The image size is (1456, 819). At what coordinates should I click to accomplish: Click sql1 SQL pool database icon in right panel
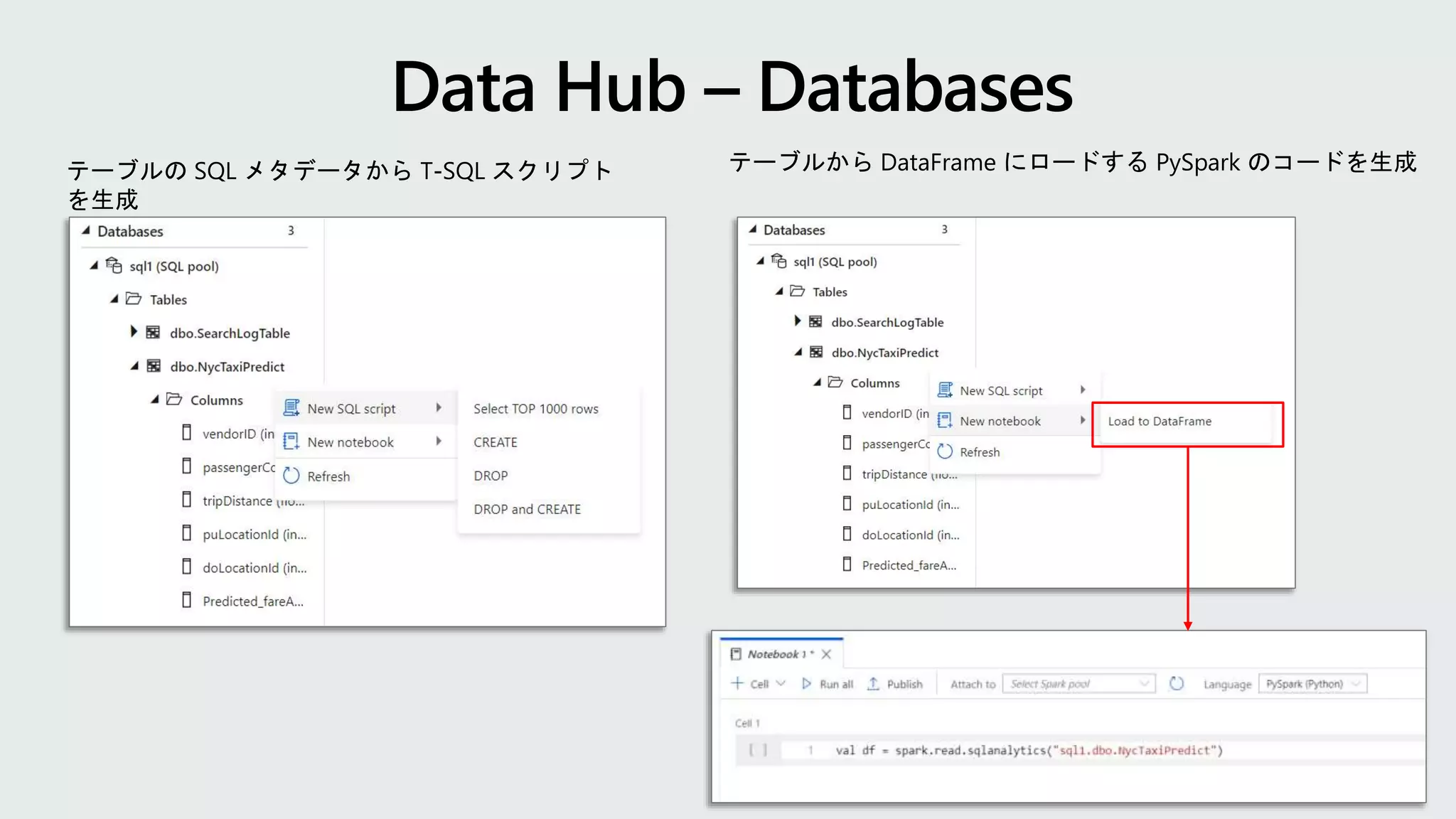click(778, 261)
